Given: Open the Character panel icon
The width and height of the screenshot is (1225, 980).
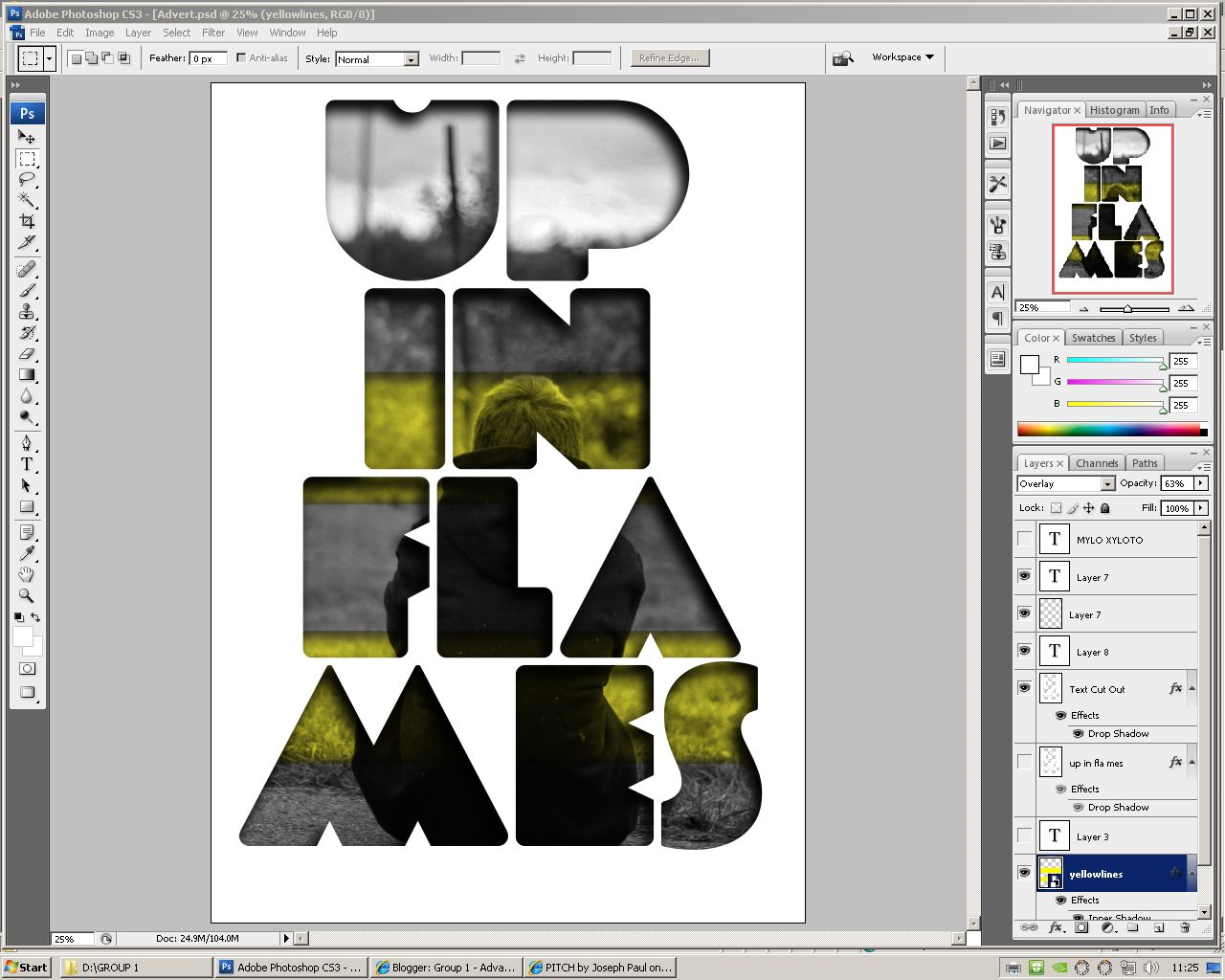Looking at the screenshot, I should tap(997, 292).
